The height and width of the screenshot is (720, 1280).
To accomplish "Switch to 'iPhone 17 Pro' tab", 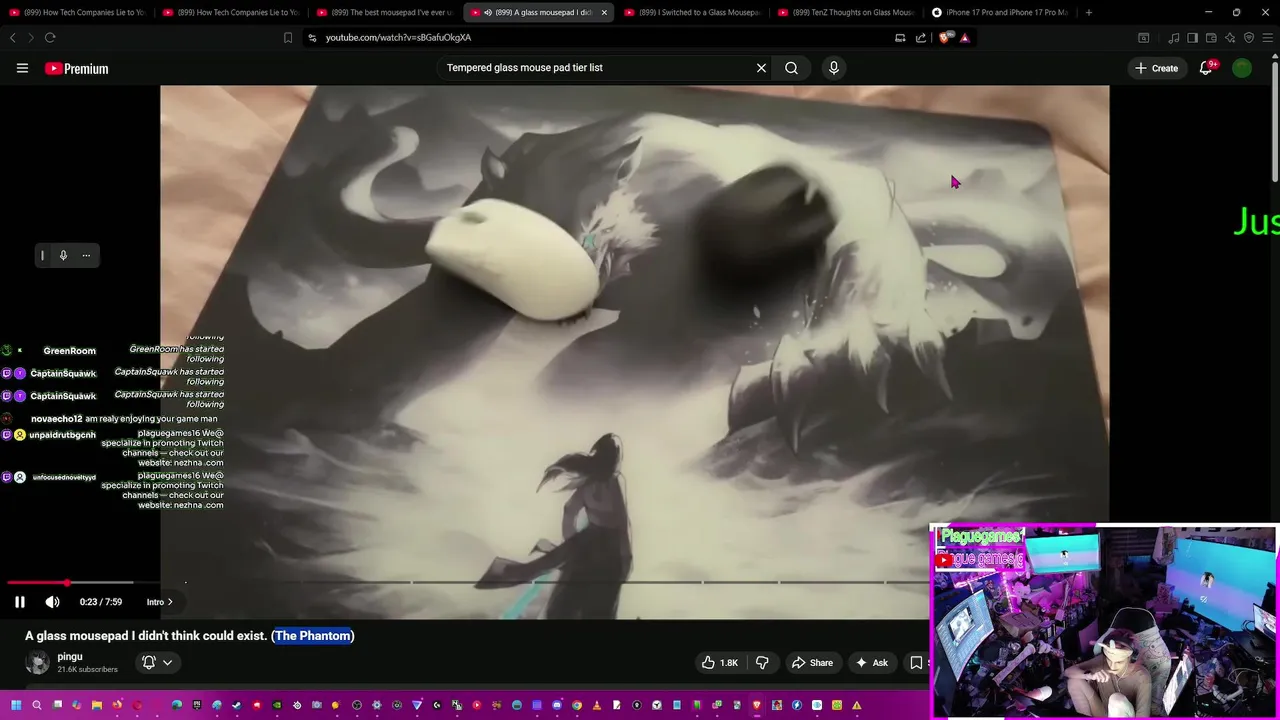I will point(1000,12).
